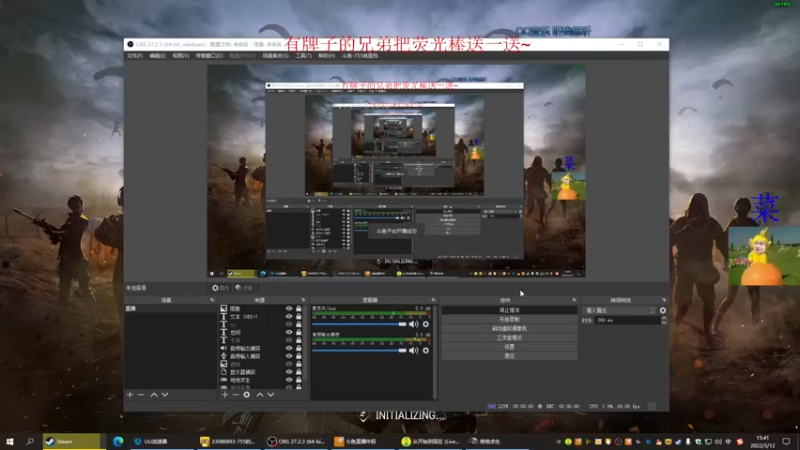
Task: Toggle visibility of the 绝地求生 source
Action: pos(289,380)
